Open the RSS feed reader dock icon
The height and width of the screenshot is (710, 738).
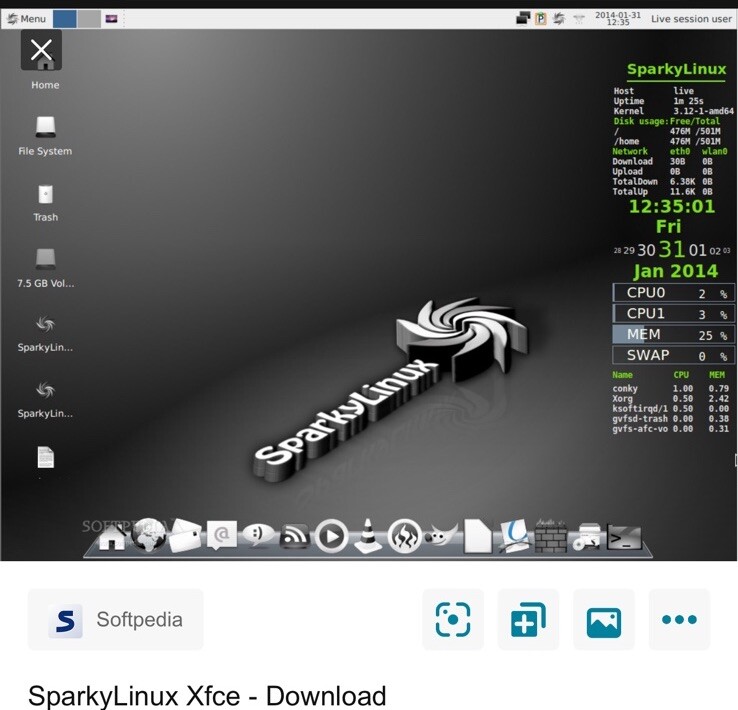[294, 536]
